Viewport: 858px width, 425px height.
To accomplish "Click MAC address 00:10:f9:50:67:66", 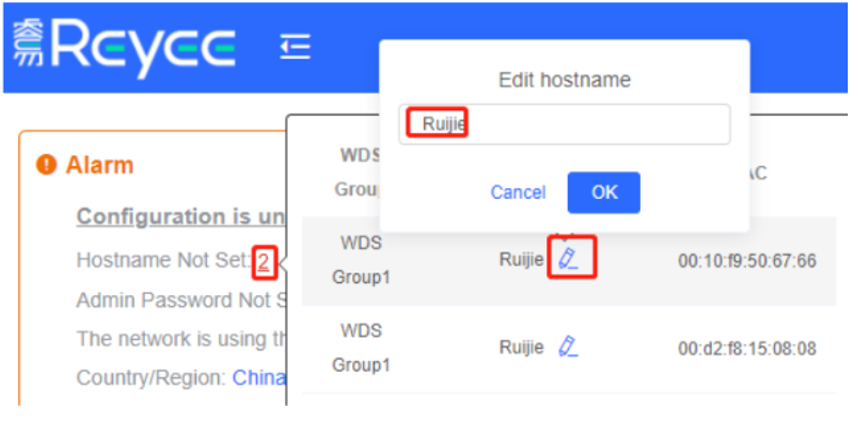I will click(747, 261).
